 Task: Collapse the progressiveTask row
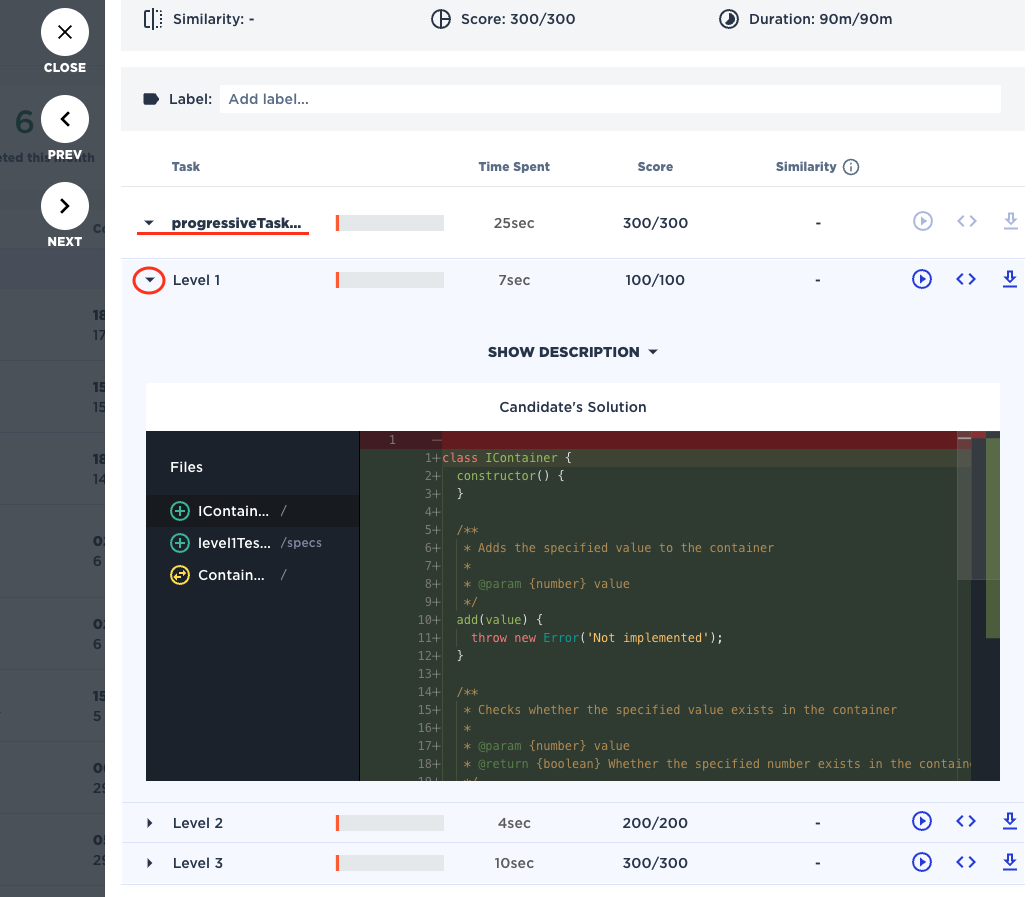tap(149, 223)
